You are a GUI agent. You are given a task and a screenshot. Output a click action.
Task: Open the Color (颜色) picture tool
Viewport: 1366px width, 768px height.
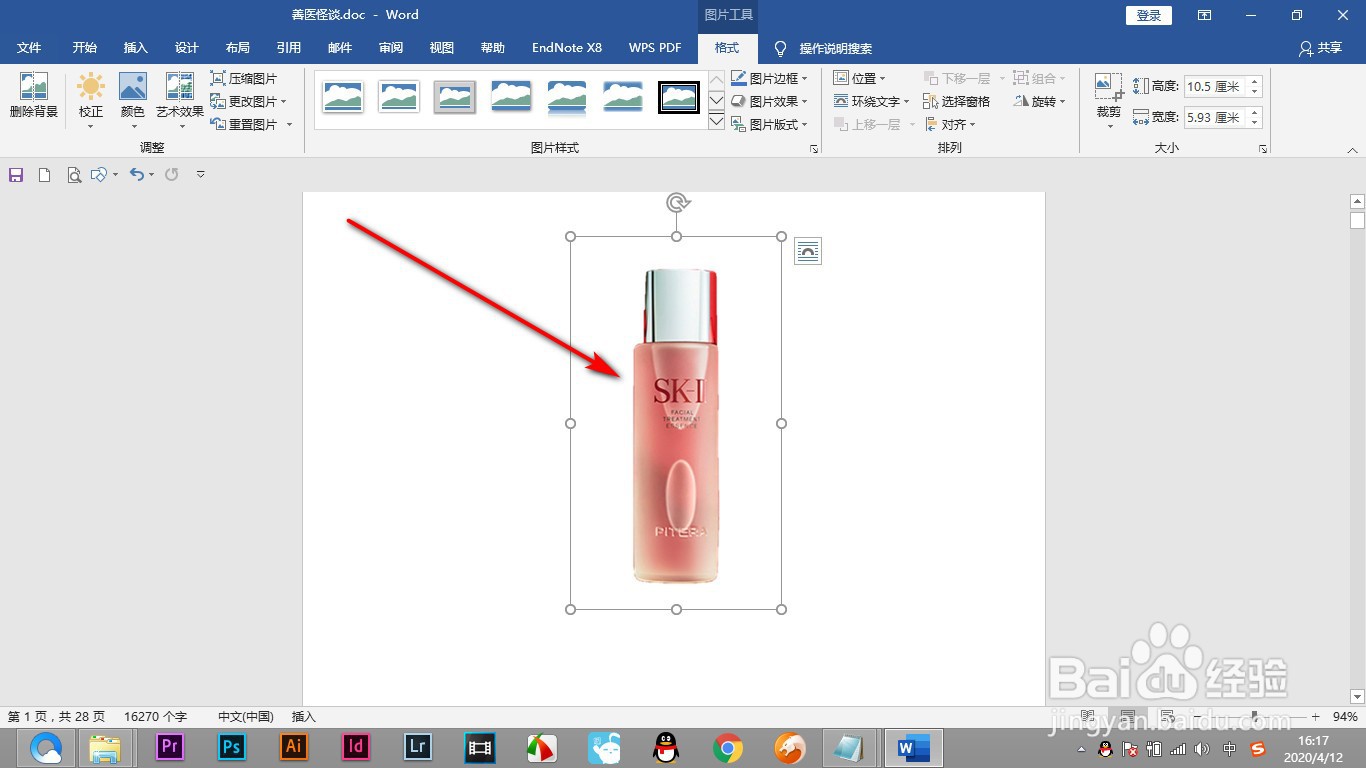pos(133,100)
